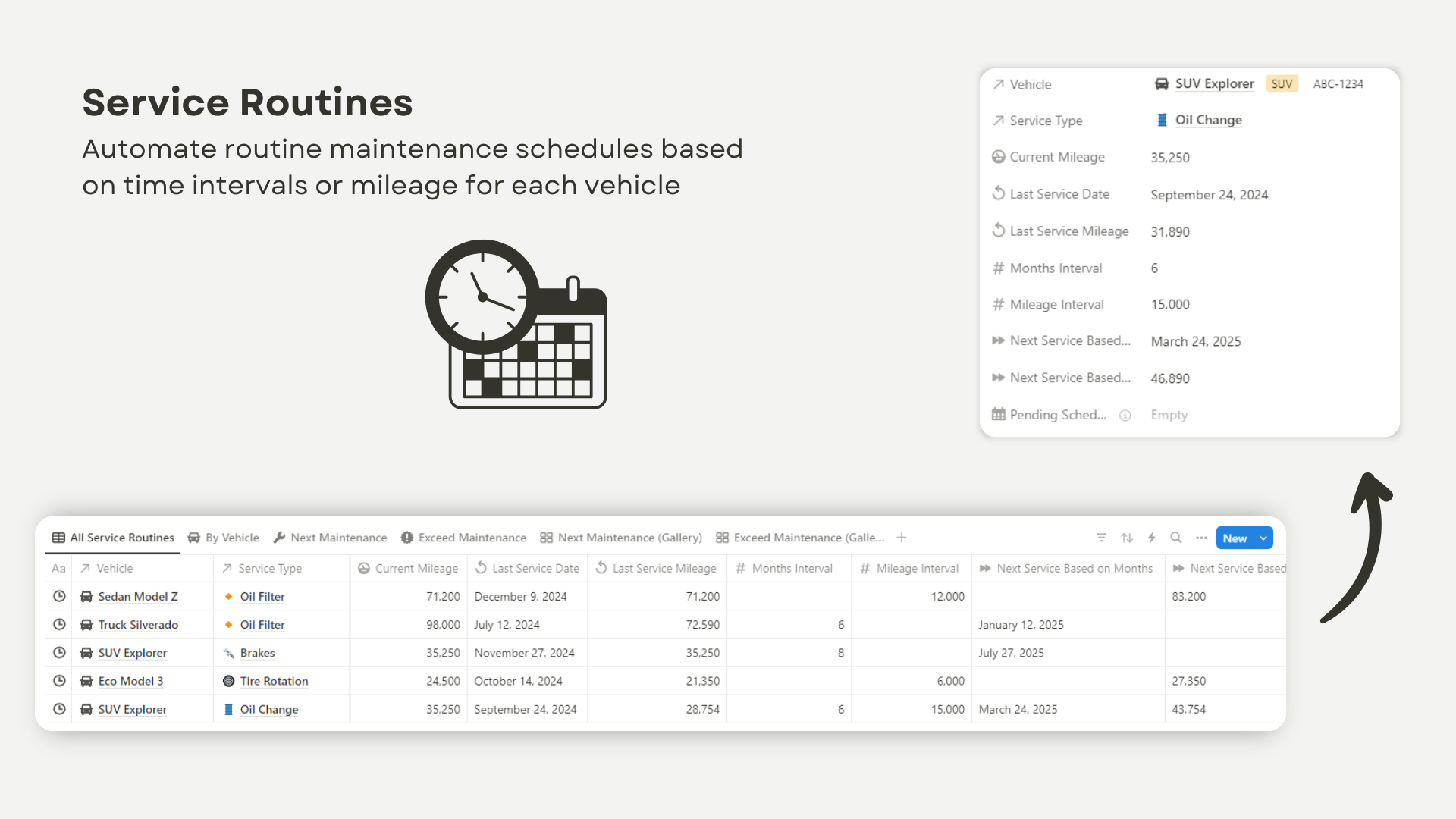Open the three-dot more options menu
1456x819 pixels.
[x=1201, y=538]
